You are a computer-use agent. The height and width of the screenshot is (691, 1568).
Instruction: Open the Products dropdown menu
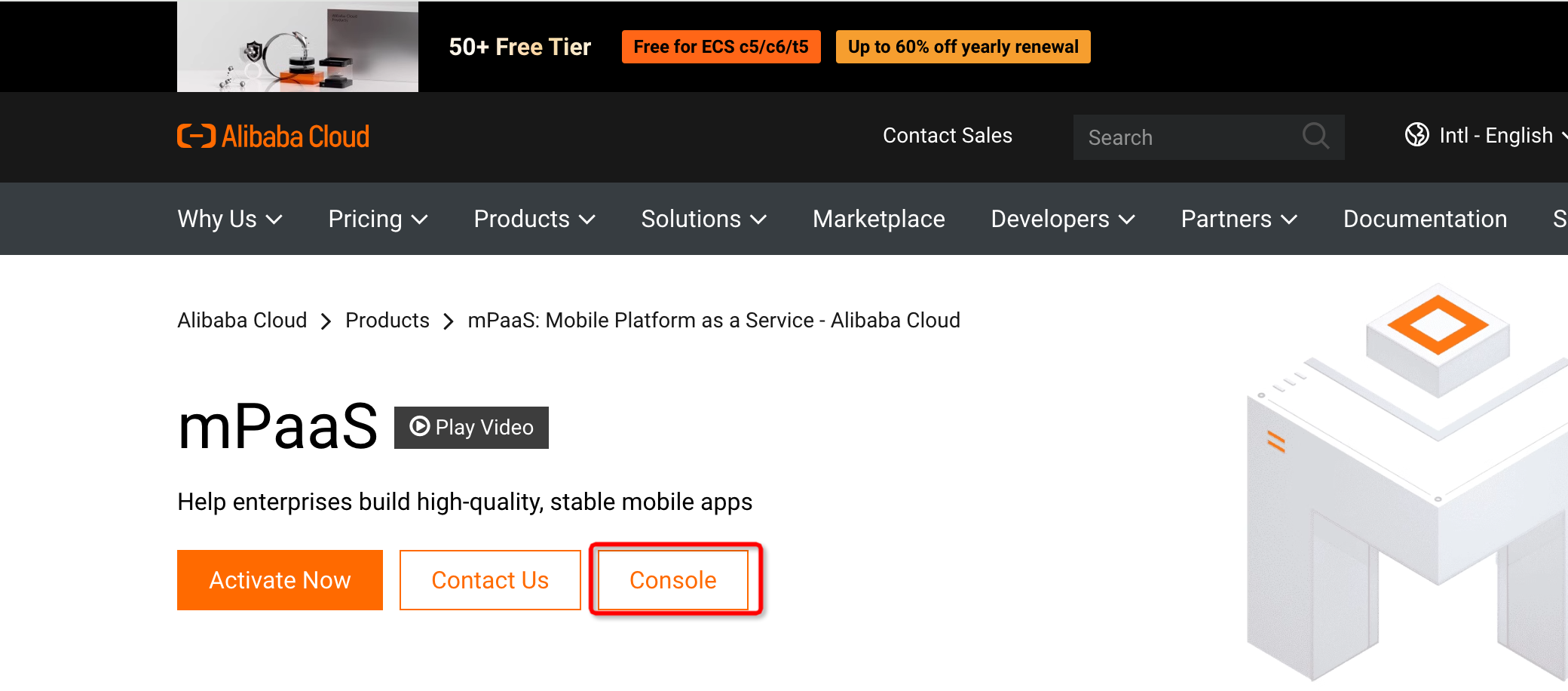coord(534,220)
